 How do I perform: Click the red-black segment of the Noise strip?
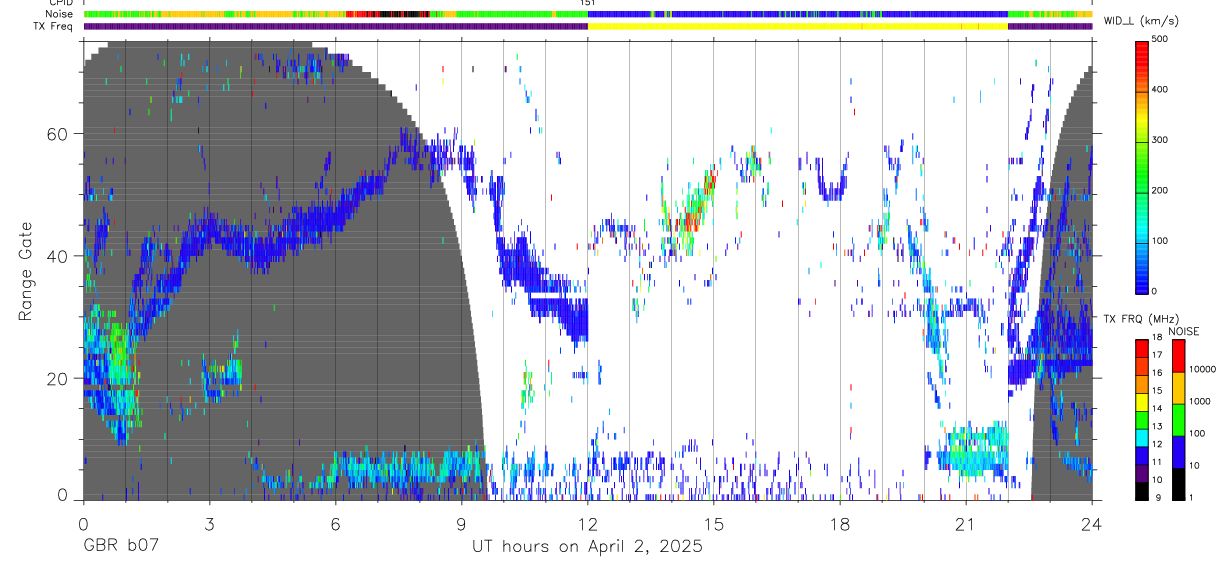[x=387, y=14]
